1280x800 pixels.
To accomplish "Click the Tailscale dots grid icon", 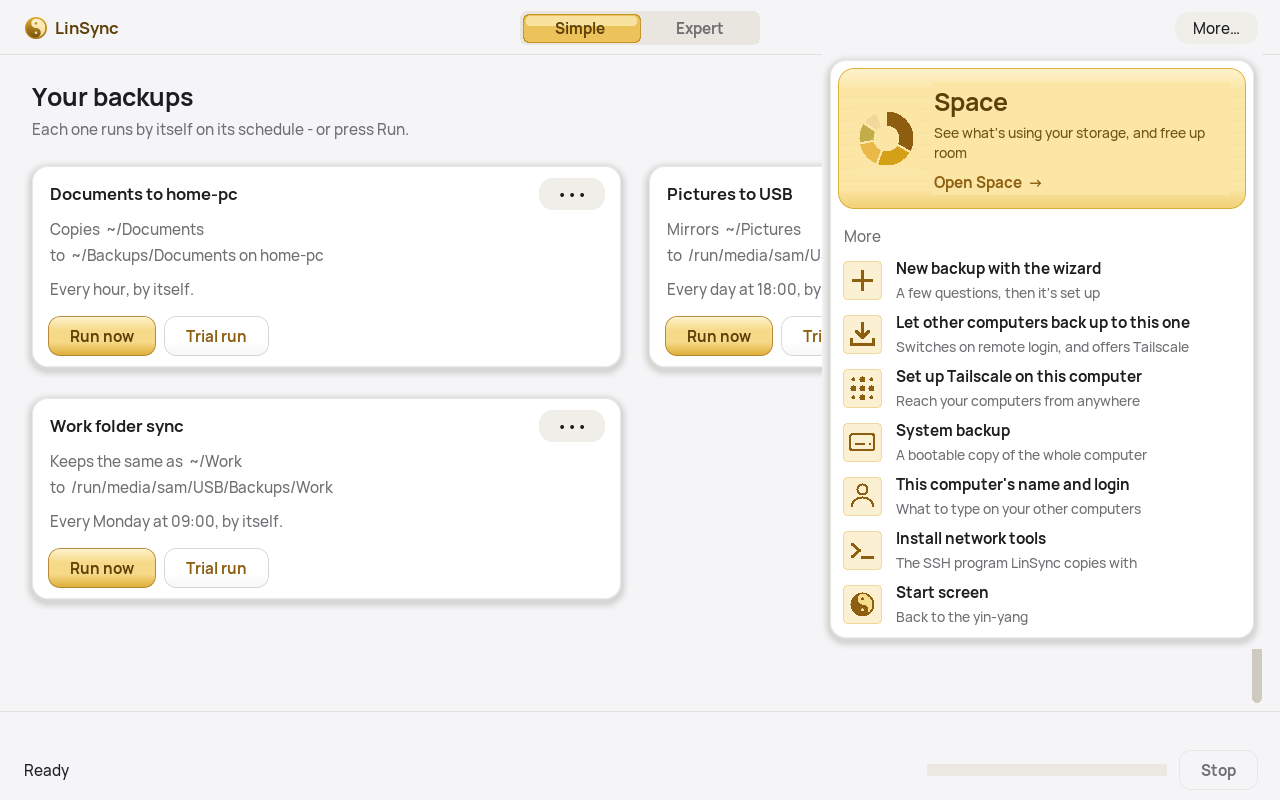I will pyautogui.click(x=862, y=388).
